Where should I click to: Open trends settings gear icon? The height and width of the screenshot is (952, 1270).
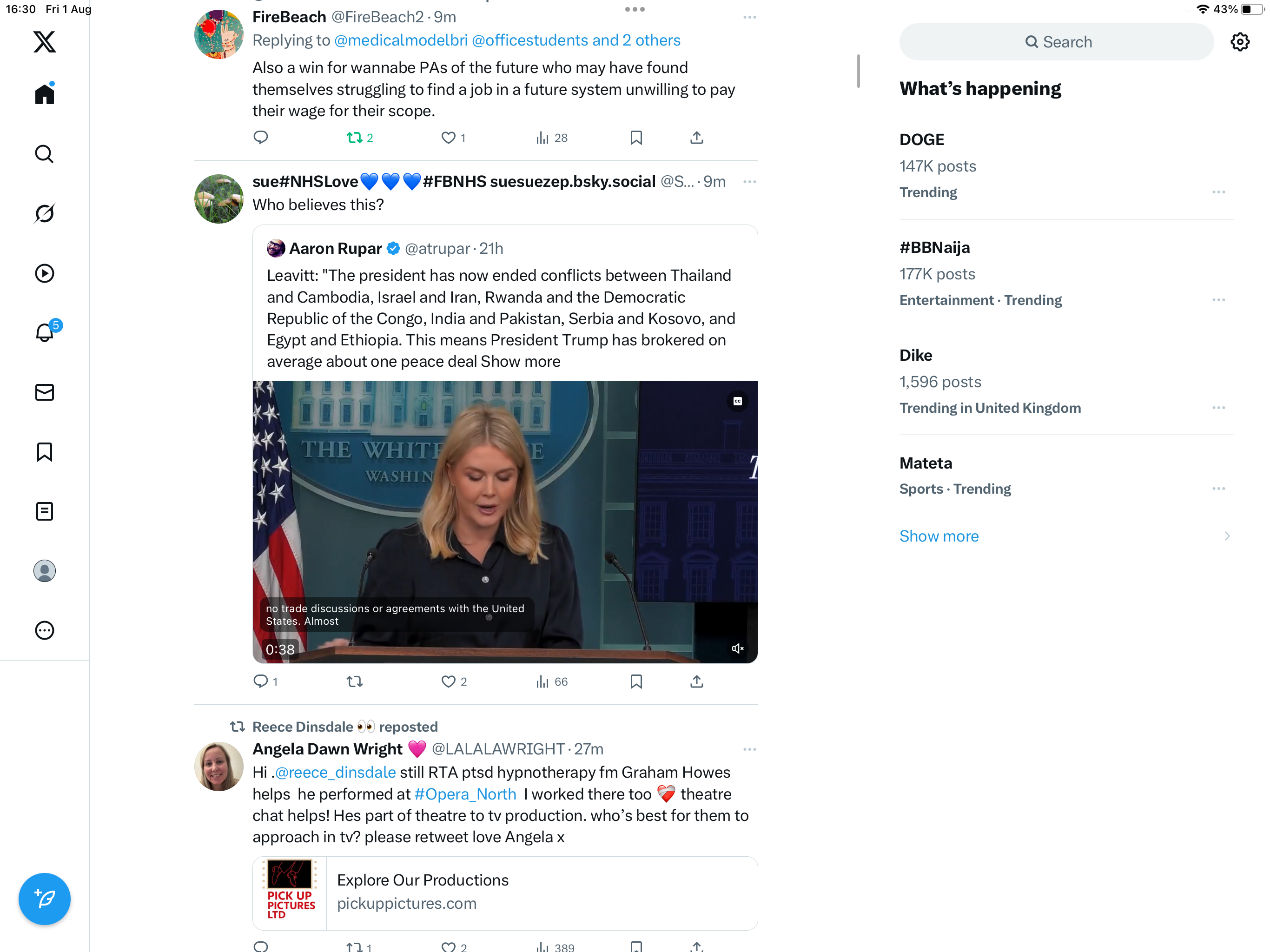(x=1240, y=42)
